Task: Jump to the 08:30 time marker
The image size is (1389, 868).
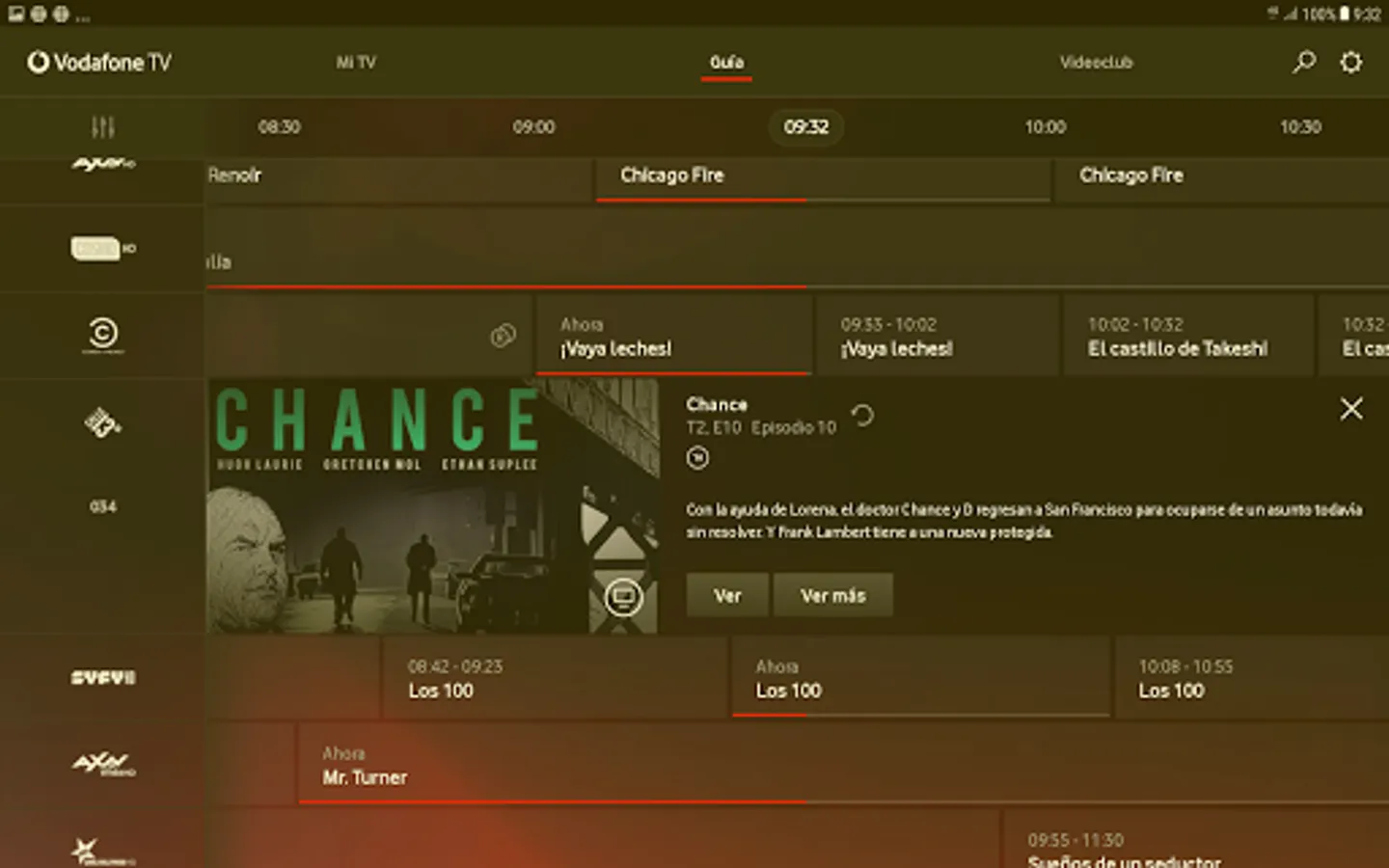Action: click(279, 127)
